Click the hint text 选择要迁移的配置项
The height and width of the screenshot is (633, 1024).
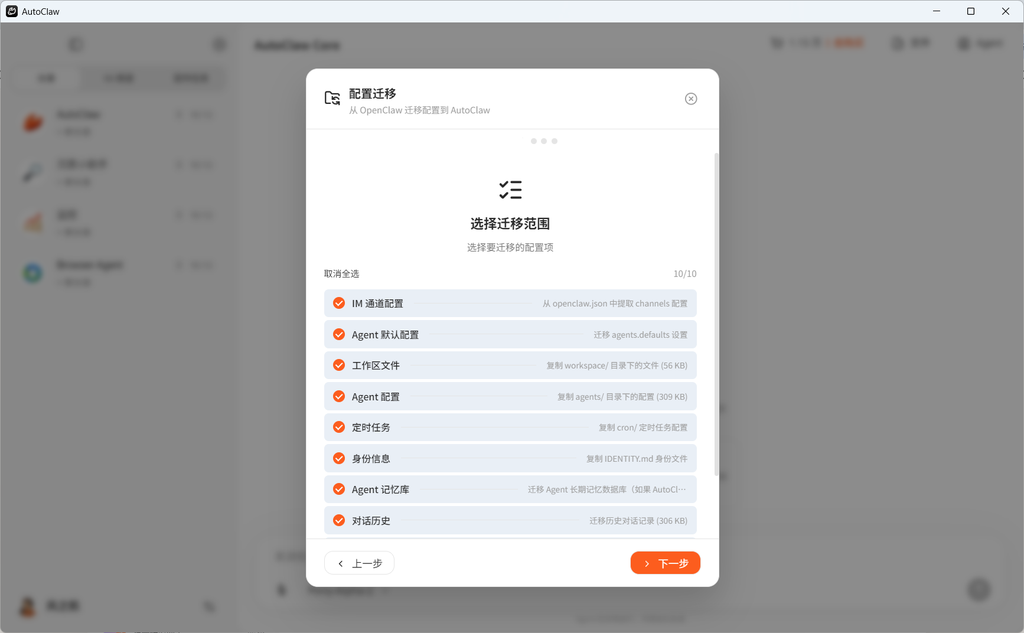pos(510,248)
